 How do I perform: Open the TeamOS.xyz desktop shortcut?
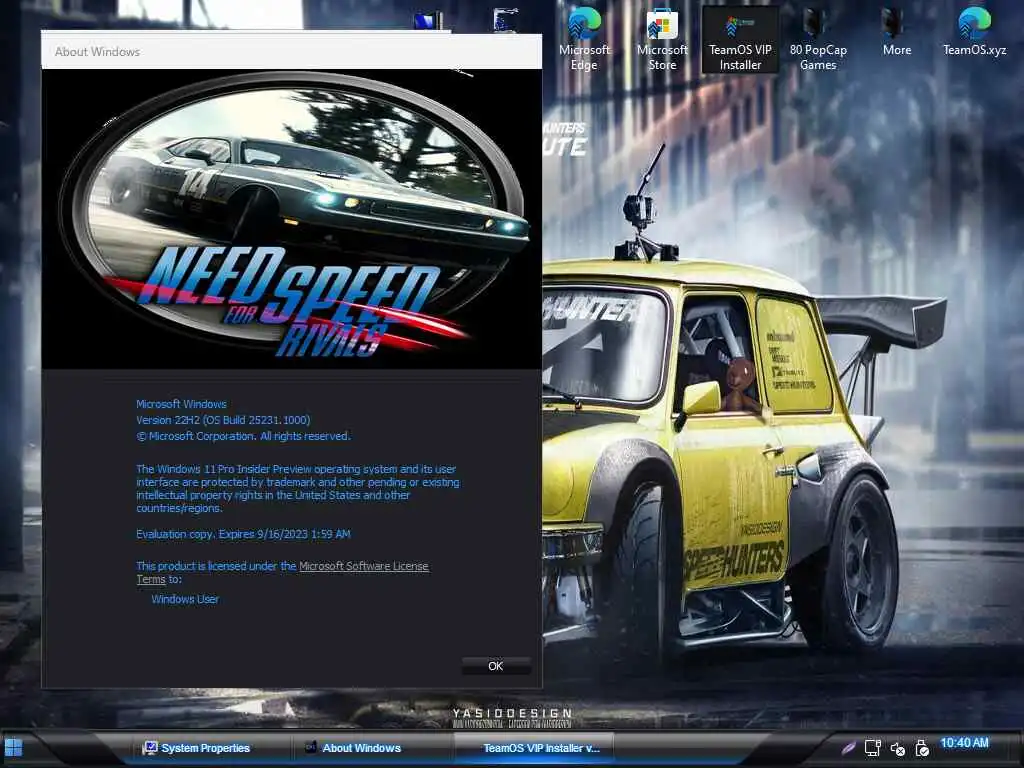[x=974, y=33]
